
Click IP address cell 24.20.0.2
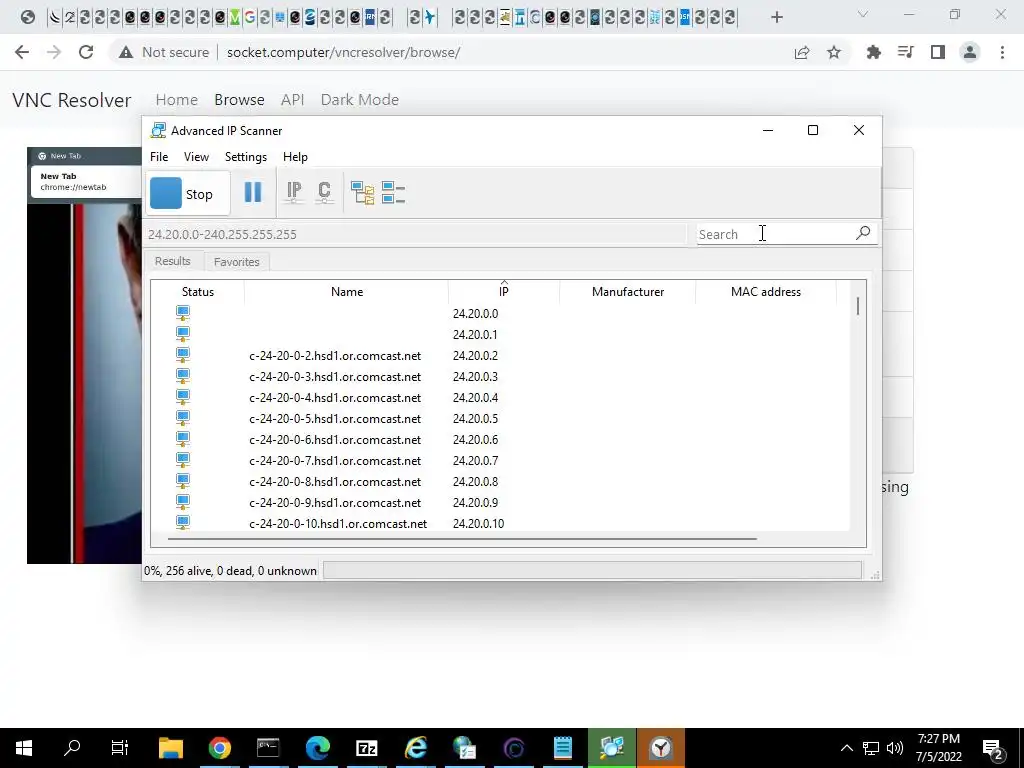pyautogui.click(x=475, y=355)
